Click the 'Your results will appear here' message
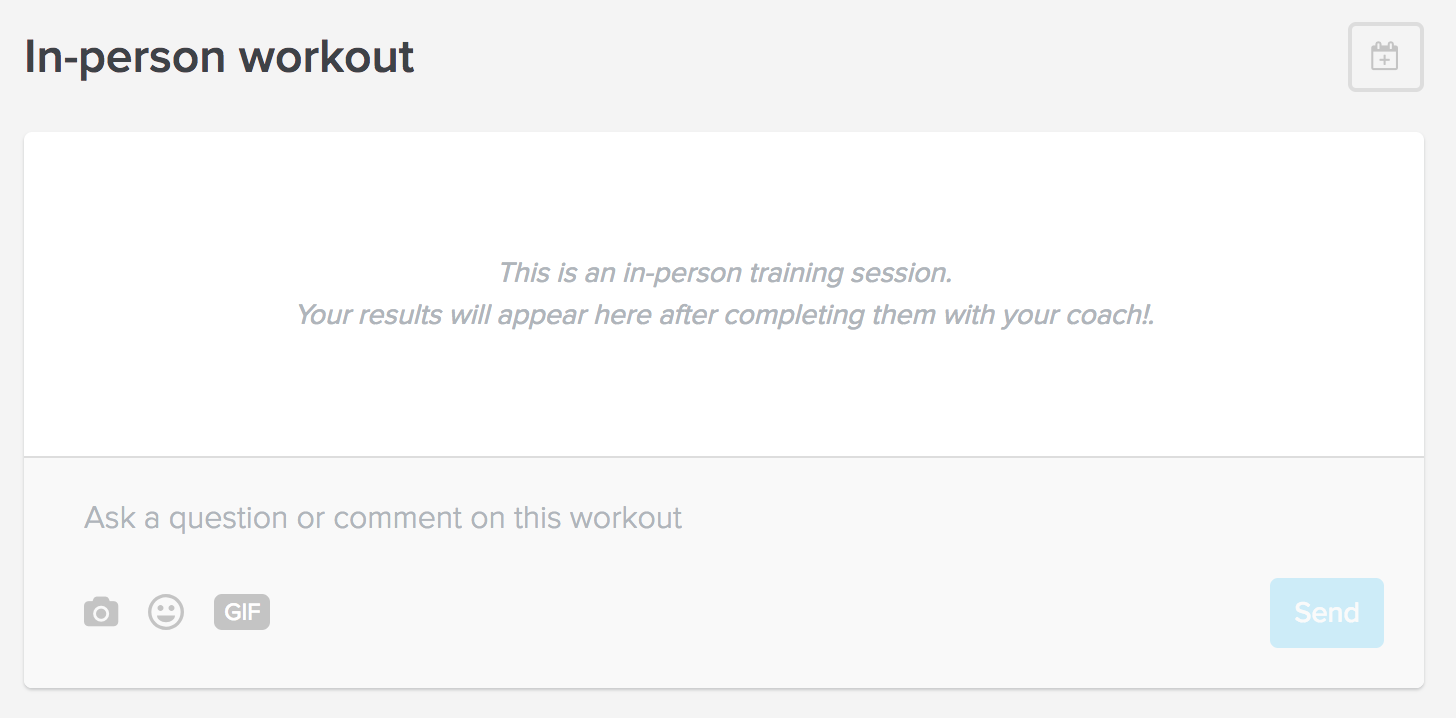This screenshot has width=1456, height=718. 725,315
